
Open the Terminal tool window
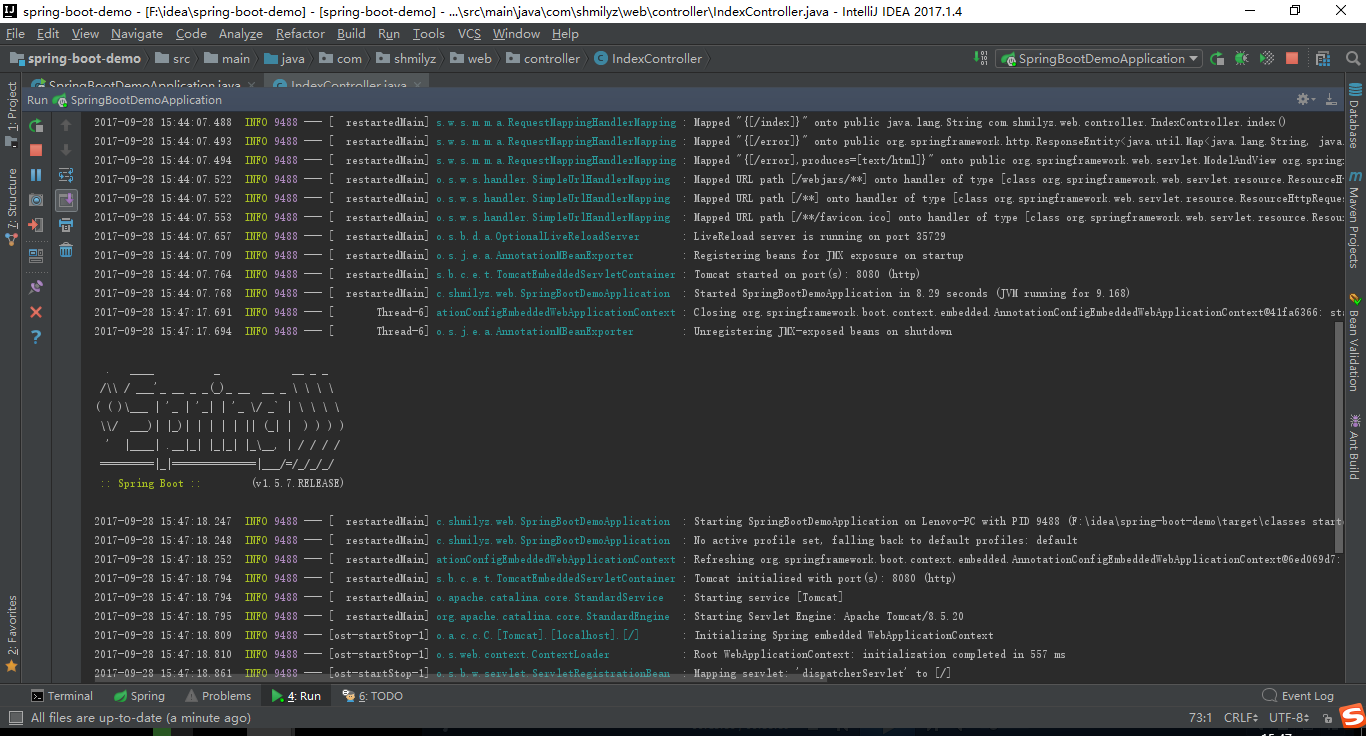click(x=62, y=695)
